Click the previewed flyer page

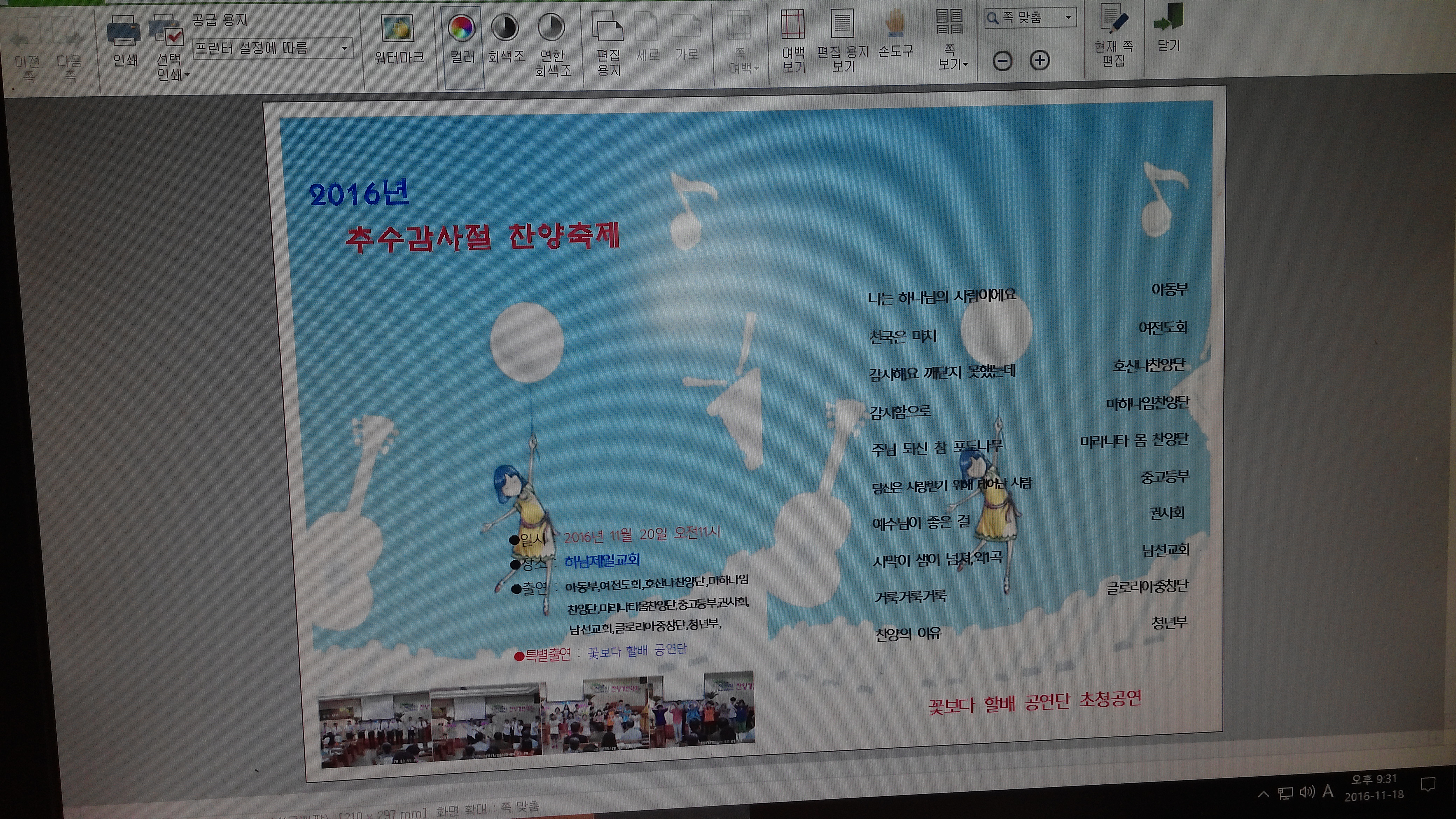[x=746, y=429]
